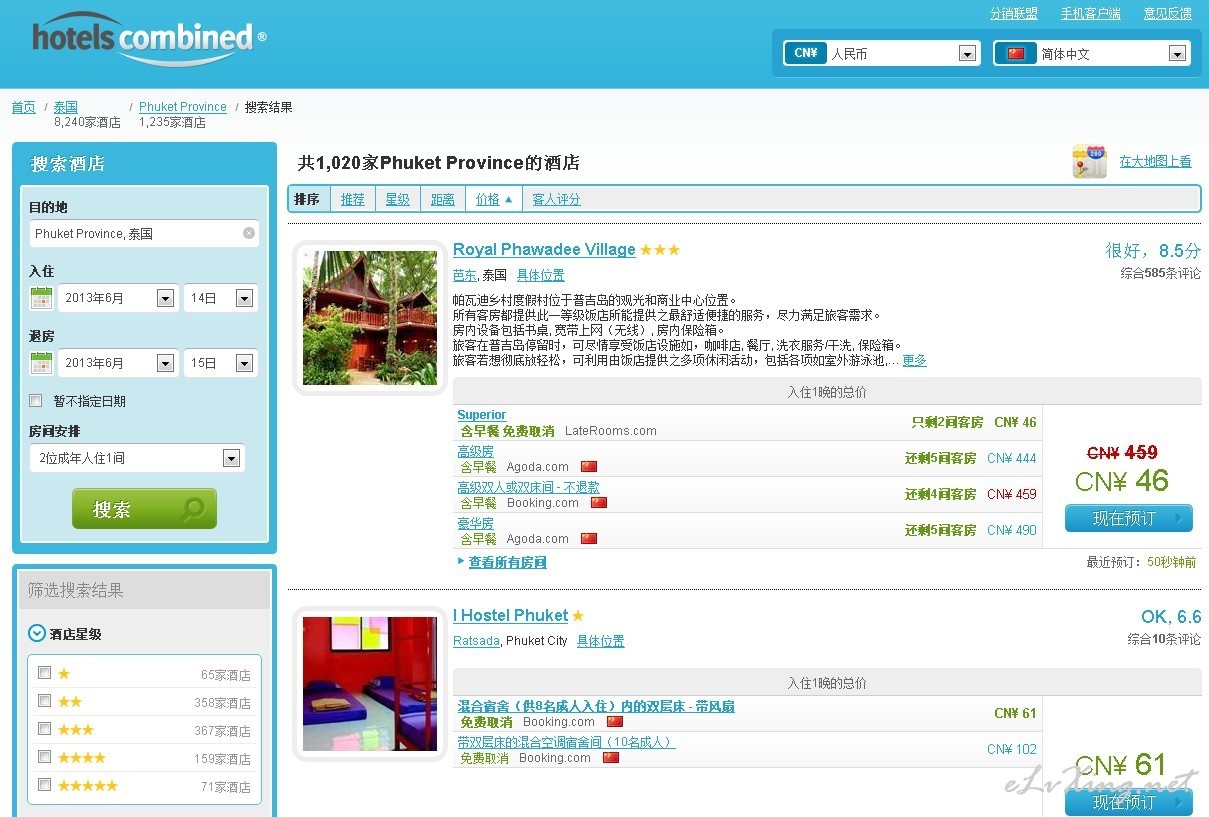
Task: Open room arrangement dropdown 2位成年人住1间
Action: (137, 458)
